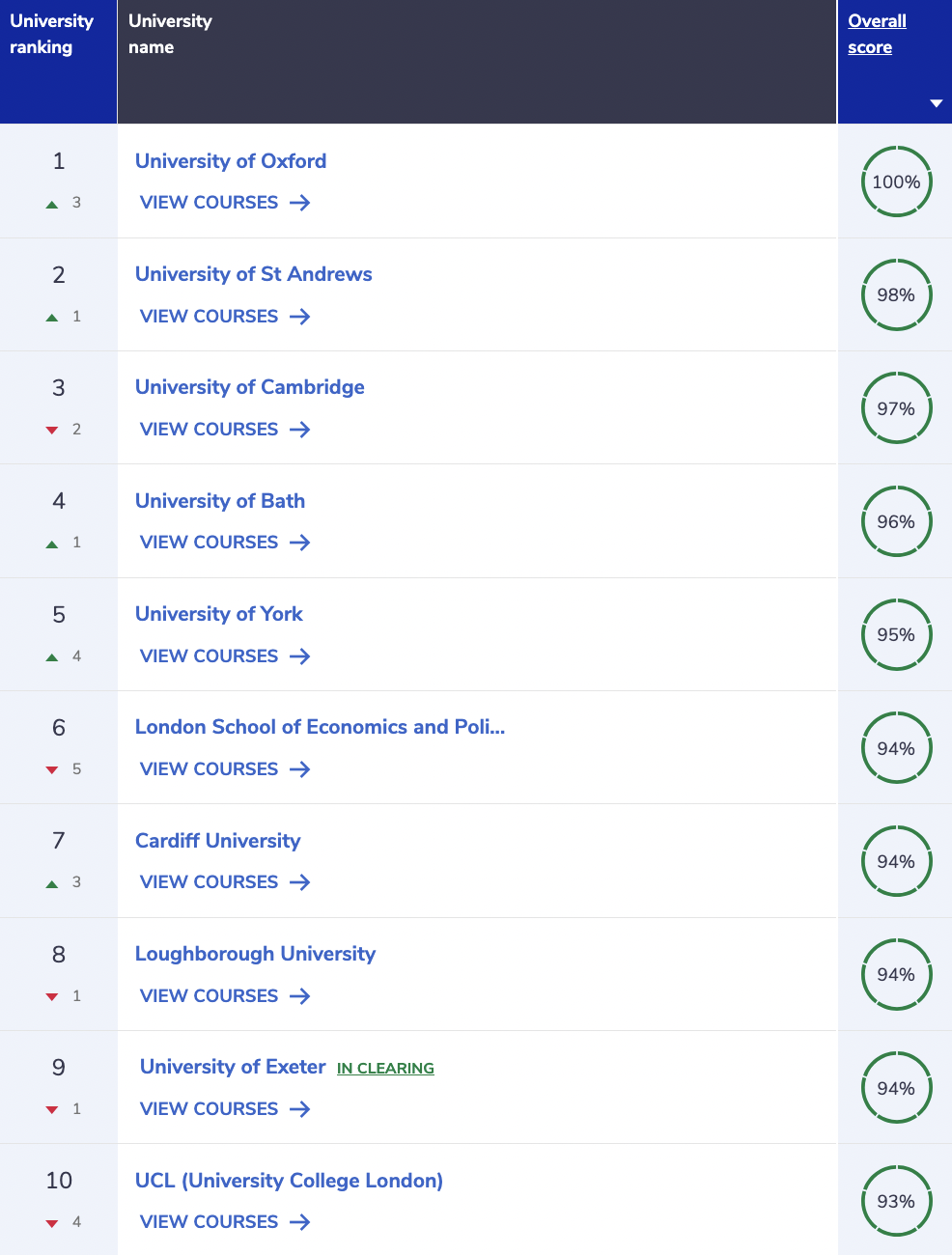
Task: Click the arrow icon beside Cardiff's View Courses
Action: click(300, 882)
